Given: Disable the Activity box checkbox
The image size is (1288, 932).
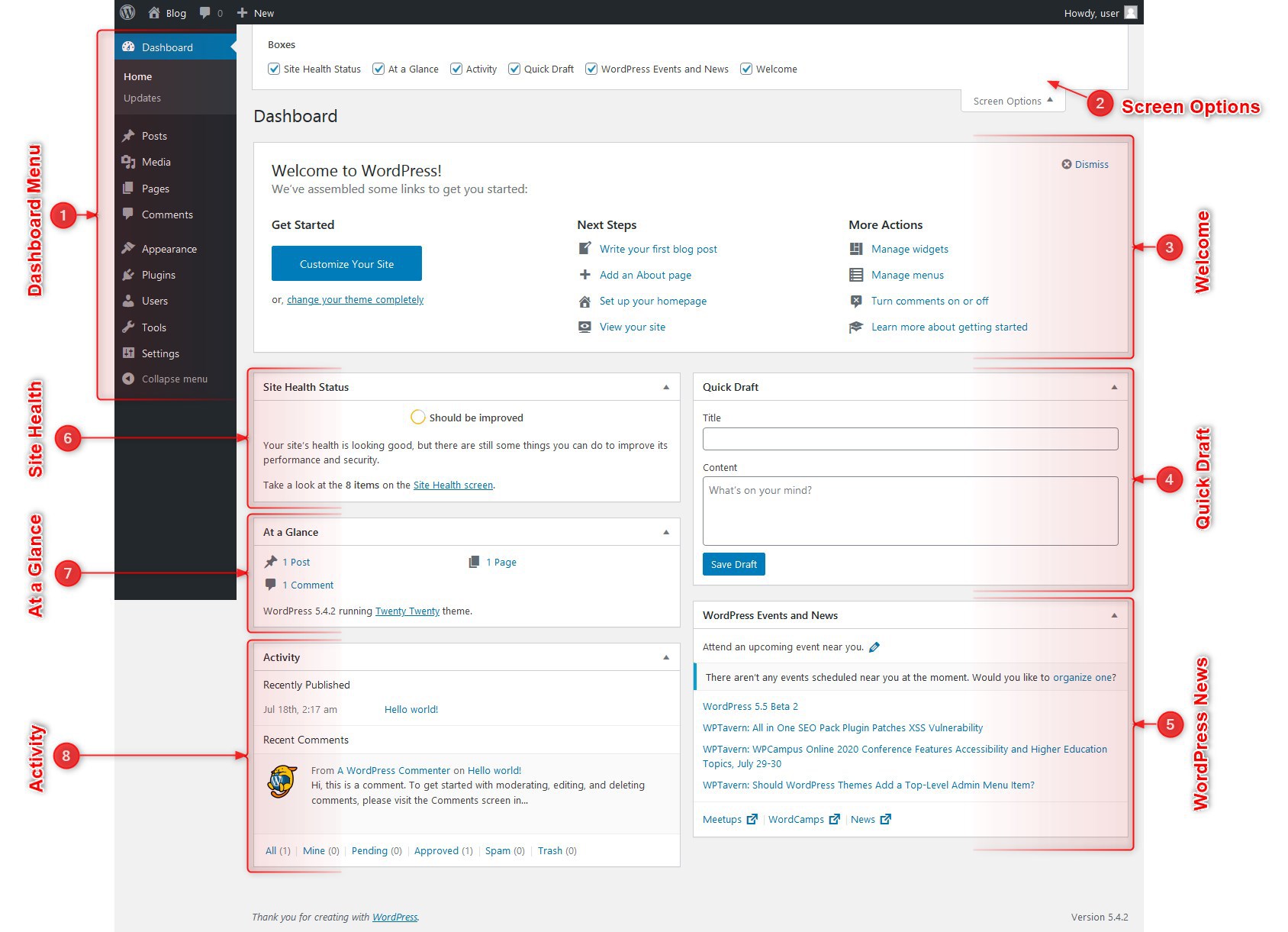Looking at the screenshot, I should coord(456,69).
